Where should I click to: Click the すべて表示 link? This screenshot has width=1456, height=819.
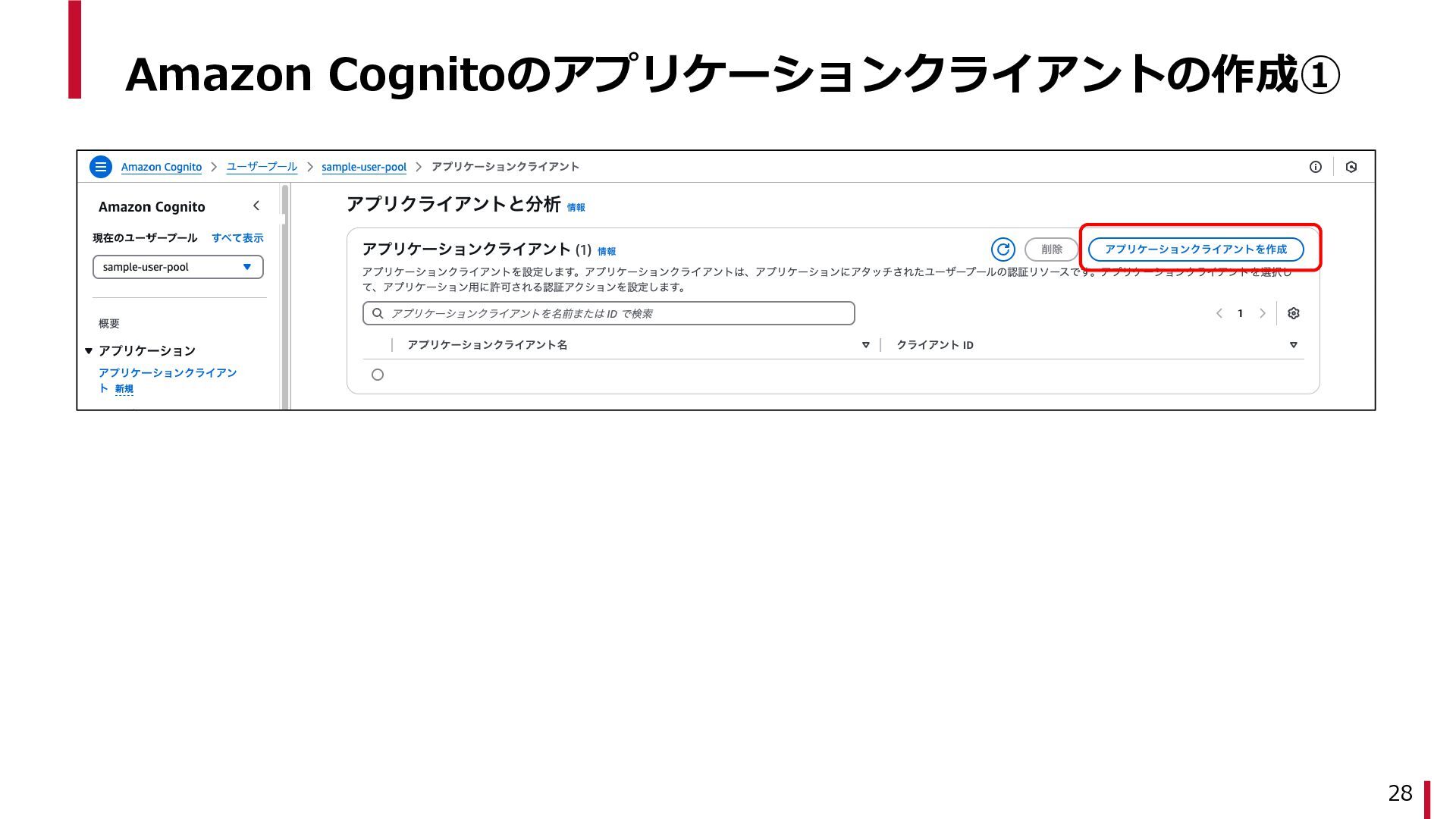point(237,238)
